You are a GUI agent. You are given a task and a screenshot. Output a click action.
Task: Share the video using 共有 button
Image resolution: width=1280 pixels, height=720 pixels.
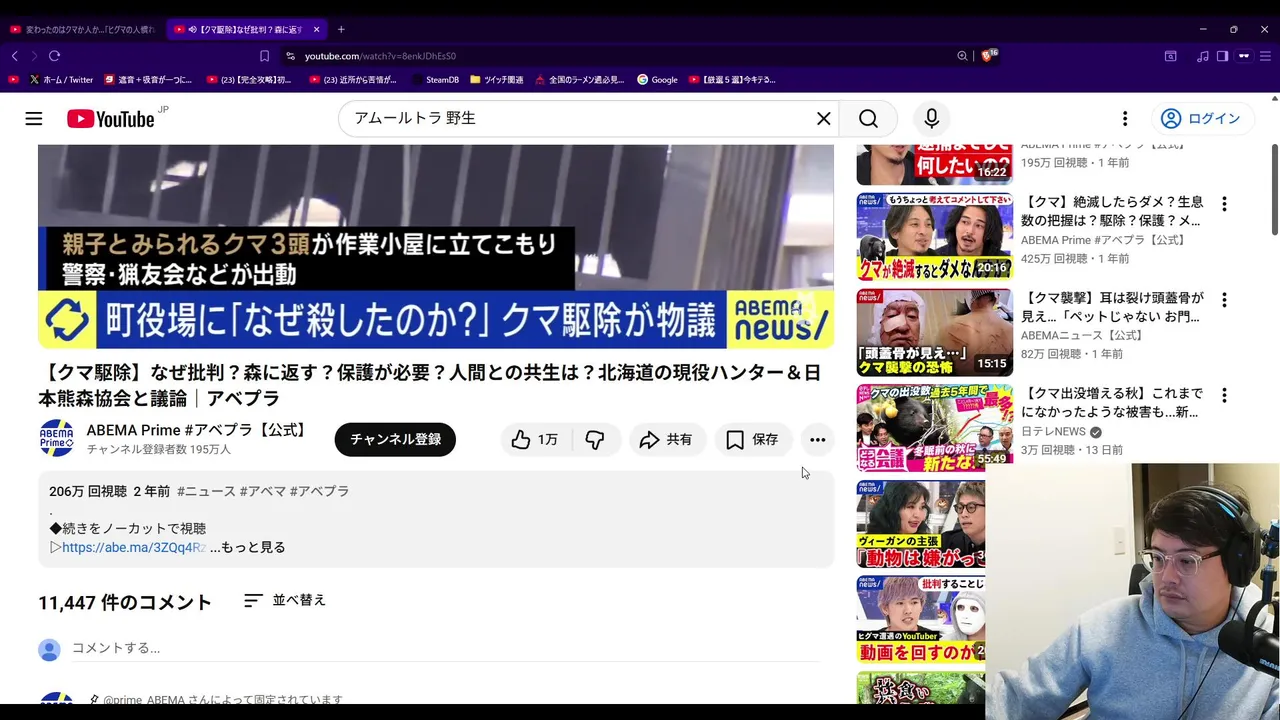pyautogui.click(x=667, y=440)
